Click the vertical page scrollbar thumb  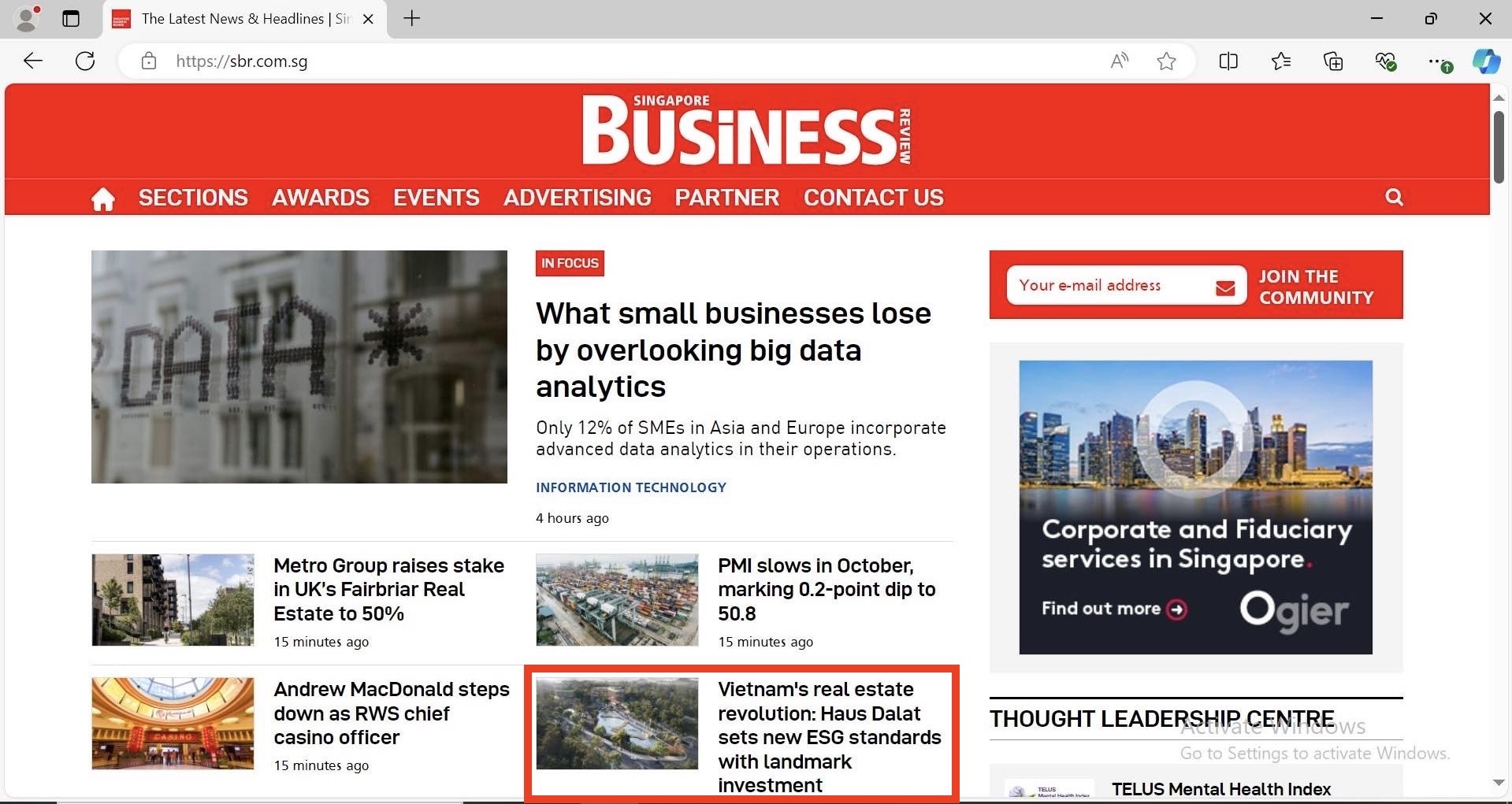click(x=1499, y=147)
